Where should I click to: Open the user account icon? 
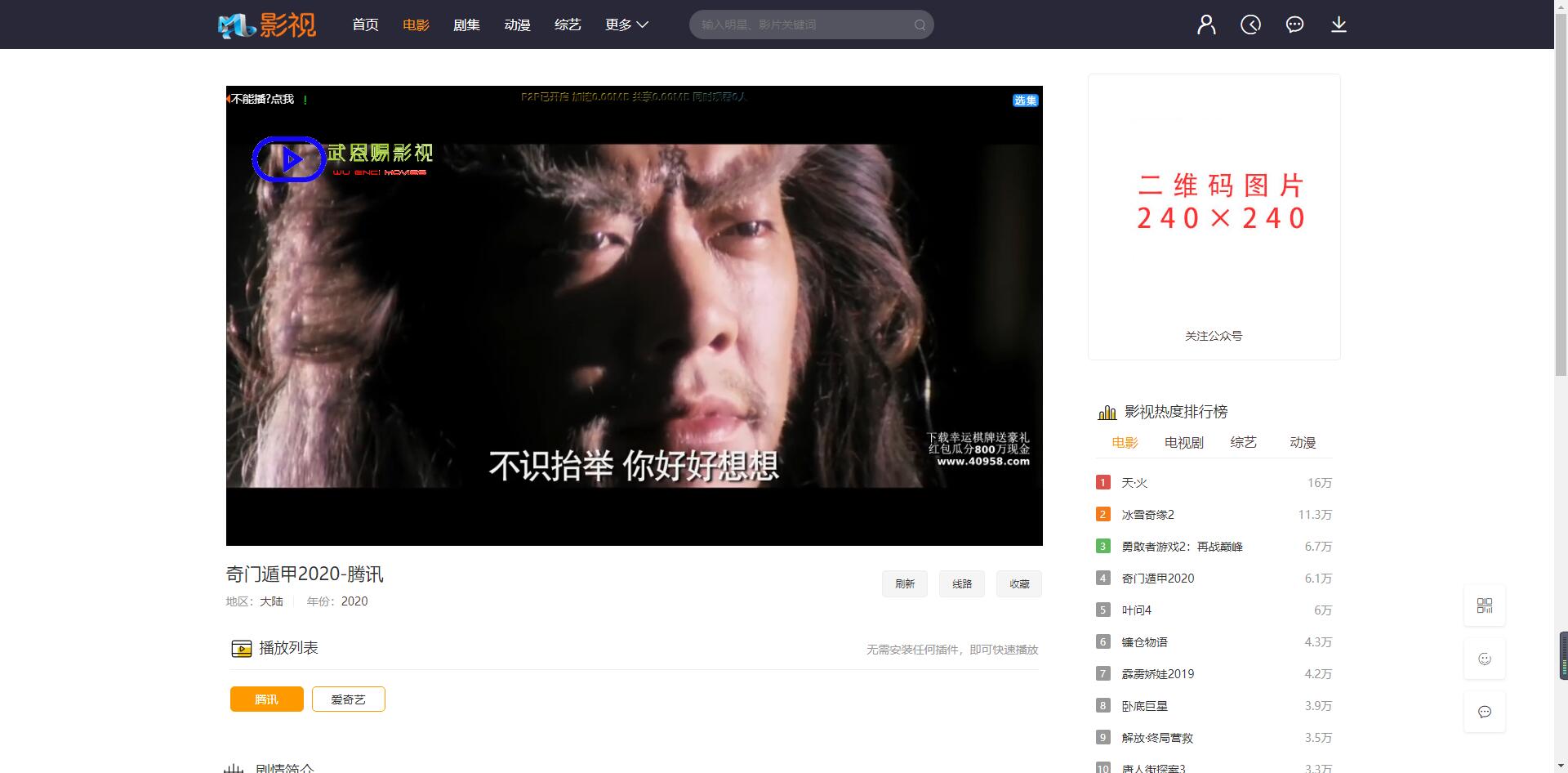tap(1206, 24)
